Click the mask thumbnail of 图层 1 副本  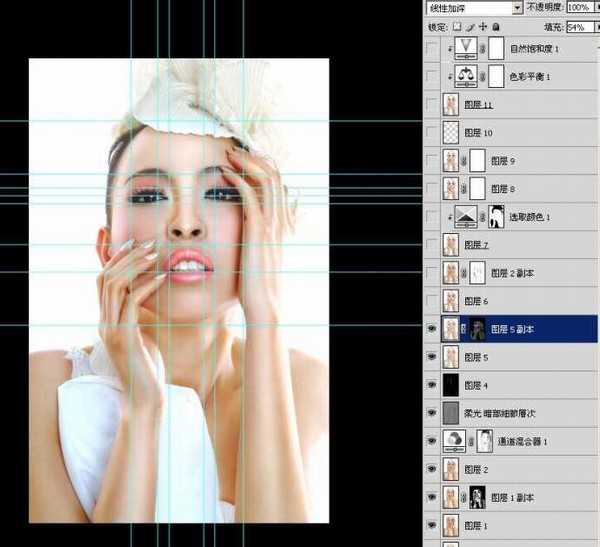click(x=478, y=496)
